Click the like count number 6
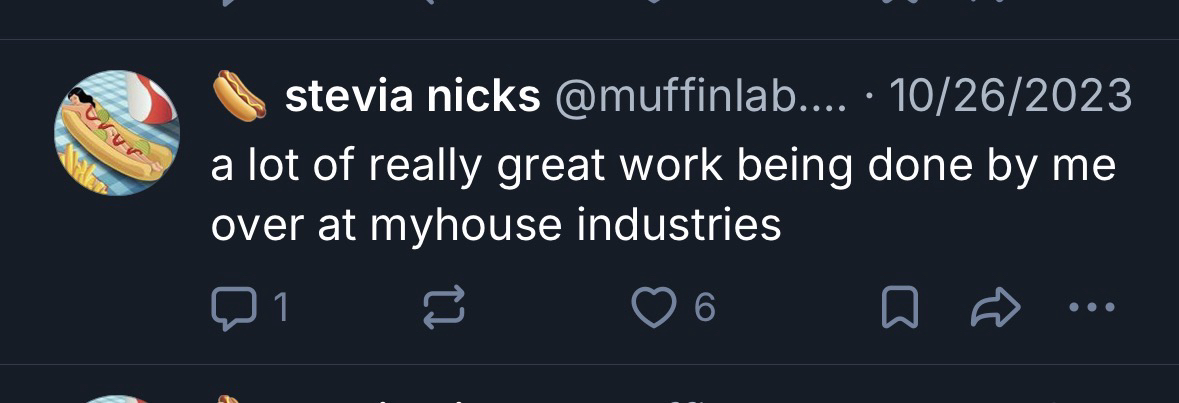1179x403 pixels. click(x=704, y=310)
